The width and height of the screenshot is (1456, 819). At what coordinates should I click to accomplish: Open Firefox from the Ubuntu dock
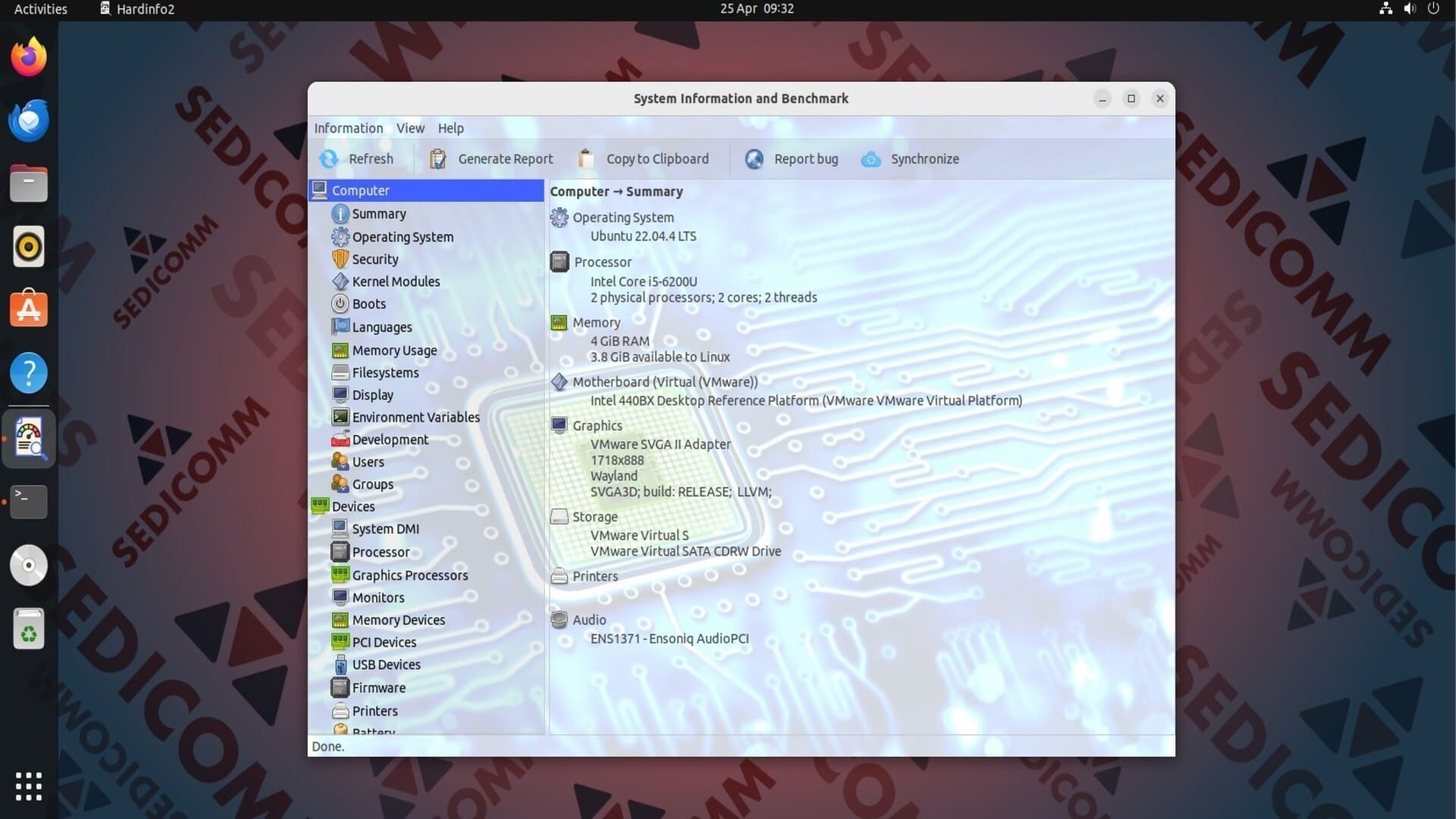[29, 57]
